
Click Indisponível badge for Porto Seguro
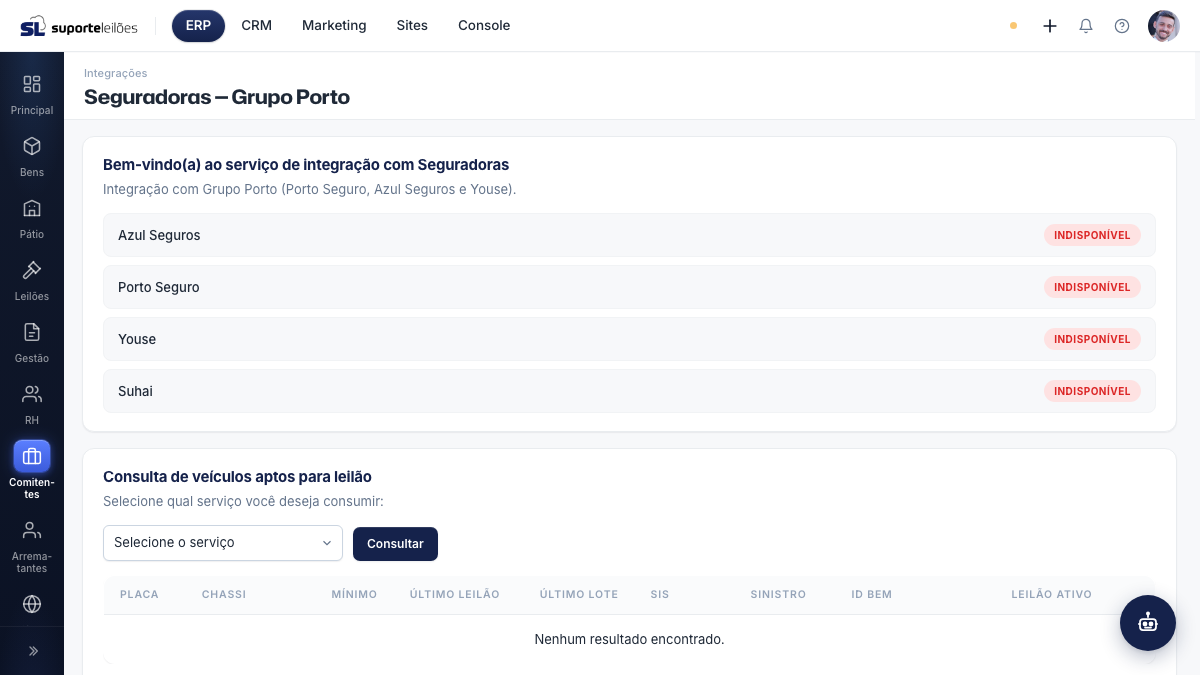[1092, 287]
